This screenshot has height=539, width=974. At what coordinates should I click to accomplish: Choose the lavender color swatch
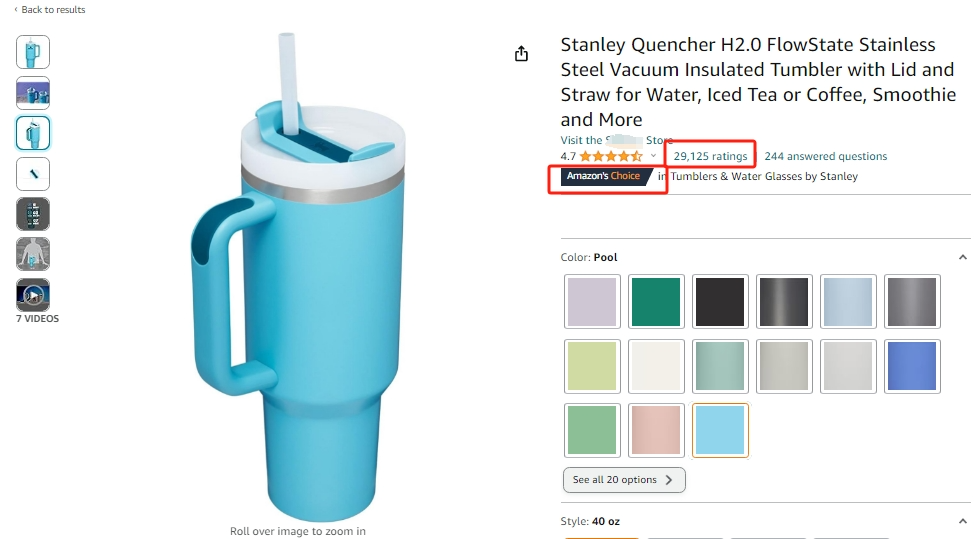tap(593, 302)
